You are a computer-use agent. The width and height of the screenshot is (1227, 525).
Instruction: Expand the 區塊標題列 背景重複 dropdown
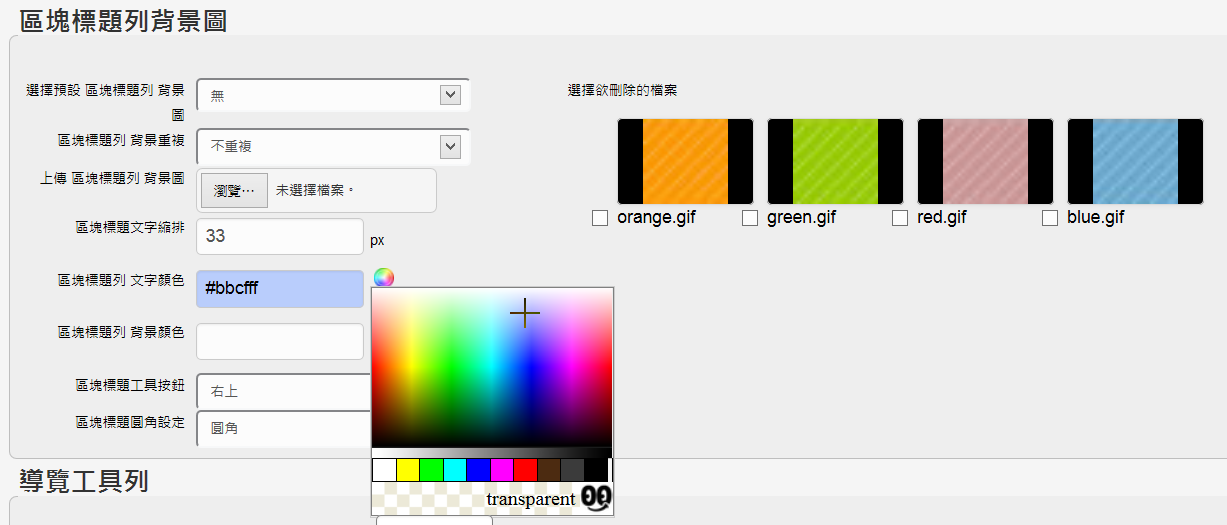pos(333,147)
